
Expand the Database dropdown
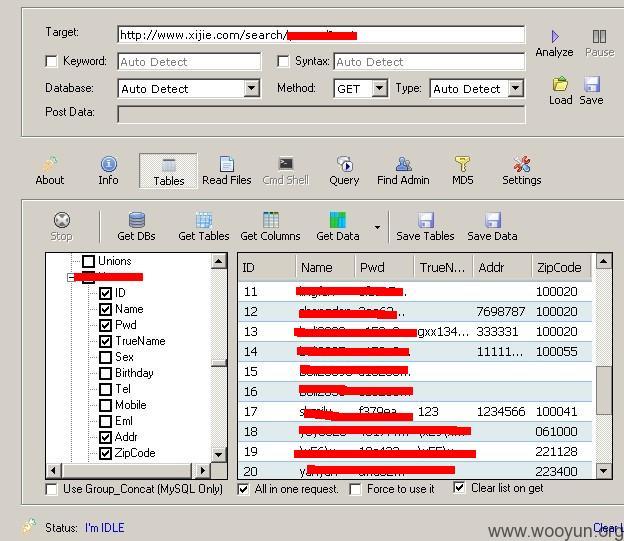tap(252, 88)
